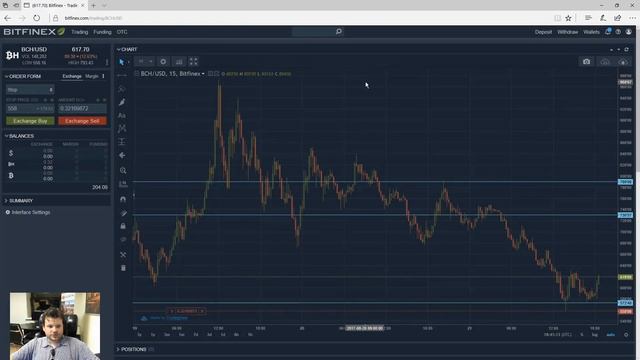
Task: Click the trash icon to remove drawings
Action: pos(123,268)
